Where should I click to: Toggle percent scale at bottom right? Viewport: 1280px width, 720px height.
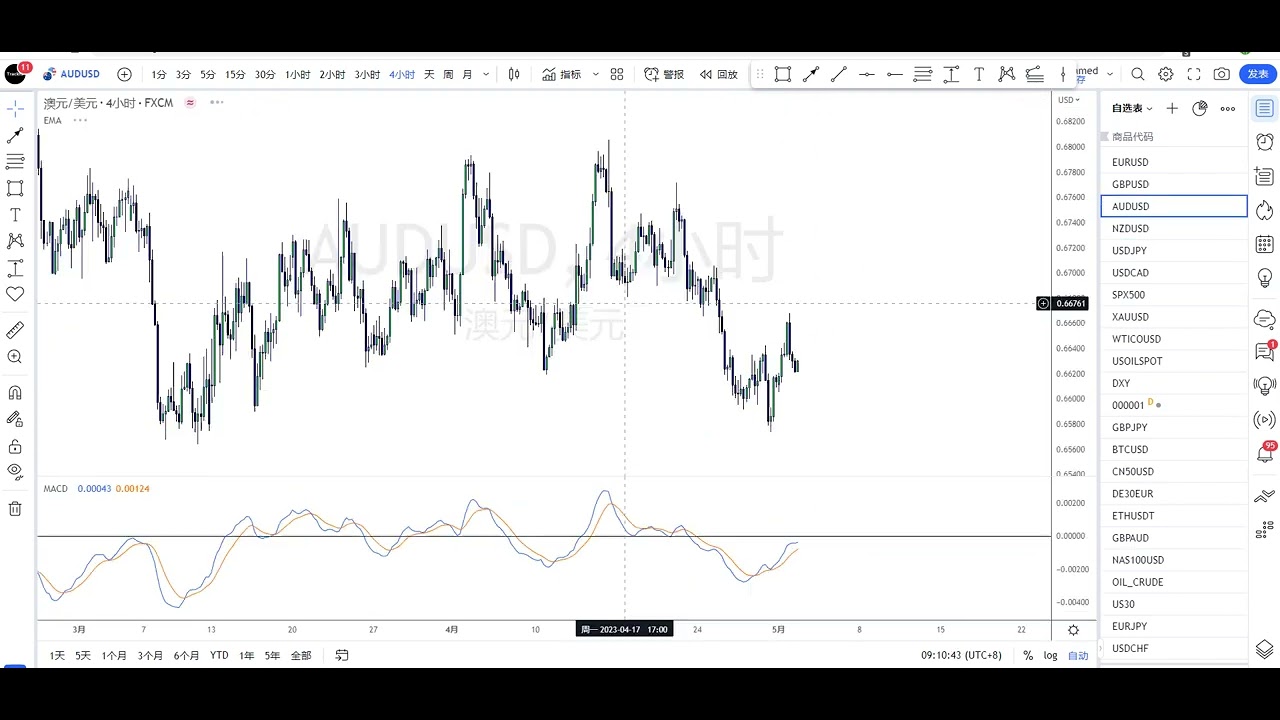(x=1028, y=656)
